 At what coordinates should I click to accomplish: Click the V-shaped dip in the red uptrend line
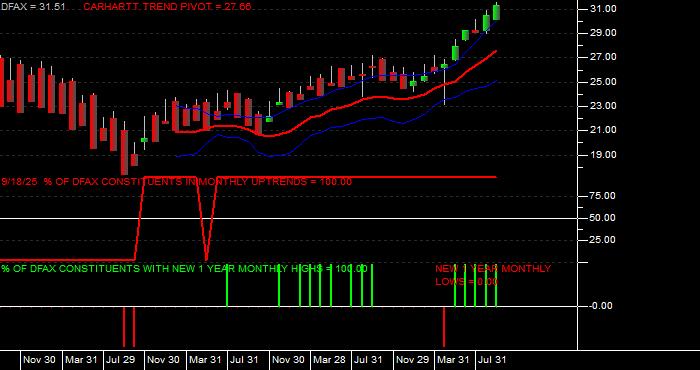tap(206, 219)
